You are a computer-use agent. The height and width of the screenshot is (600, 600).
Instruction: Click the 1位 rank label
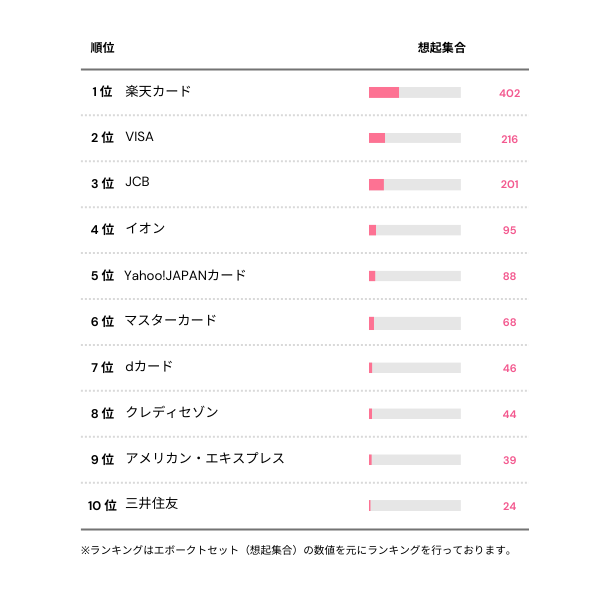click(x=101, y=92)
